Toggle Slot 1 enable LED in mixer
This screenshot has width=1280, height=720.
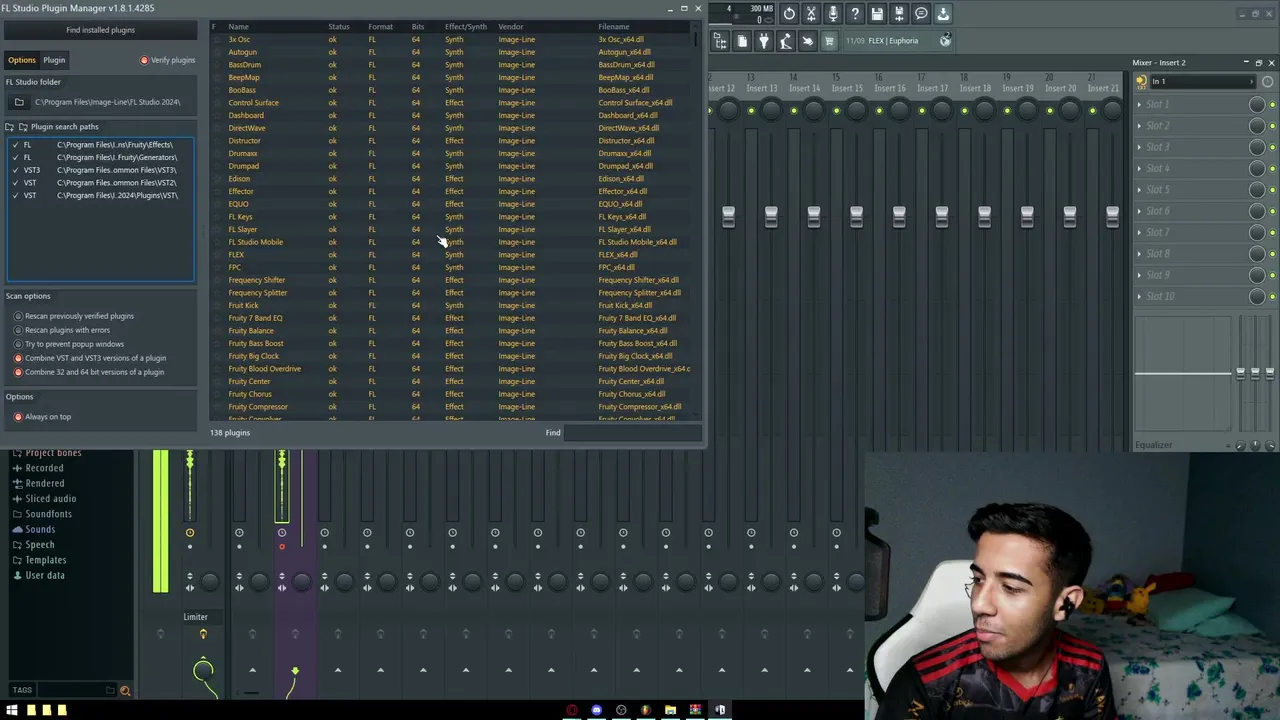(x=1272, y=105)
